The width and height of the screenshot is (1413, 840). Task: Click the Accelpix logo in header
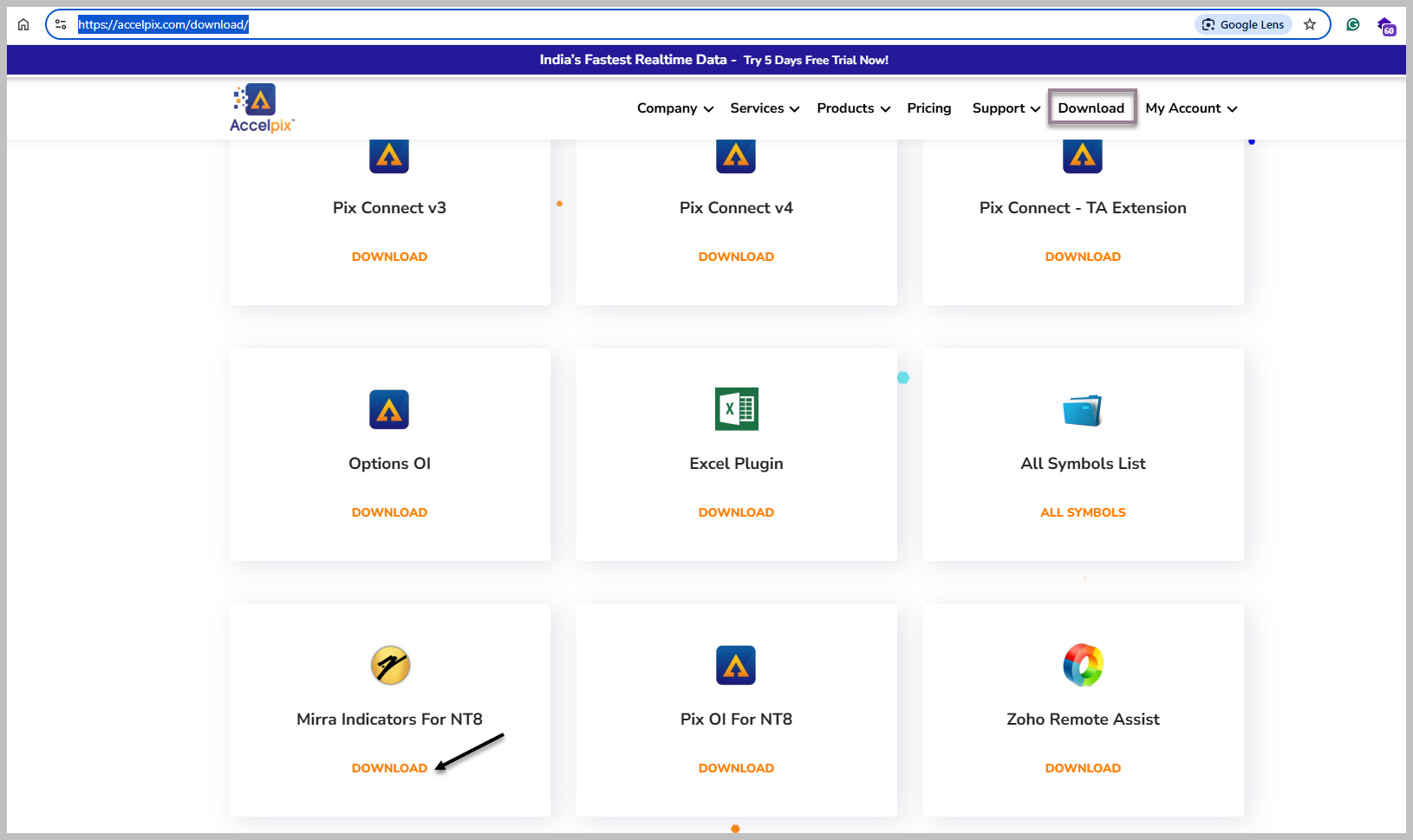tap(262, 108)
